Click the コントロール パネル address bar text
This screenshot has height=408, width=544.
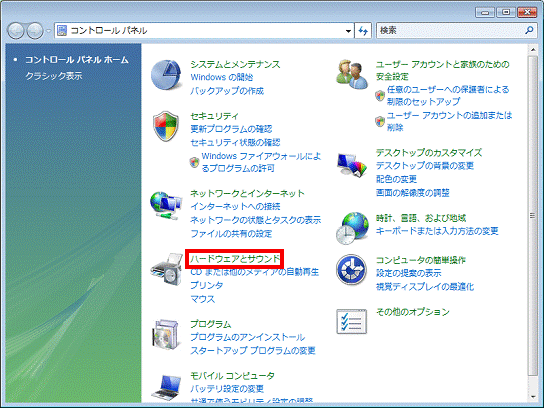click(109, 31)
